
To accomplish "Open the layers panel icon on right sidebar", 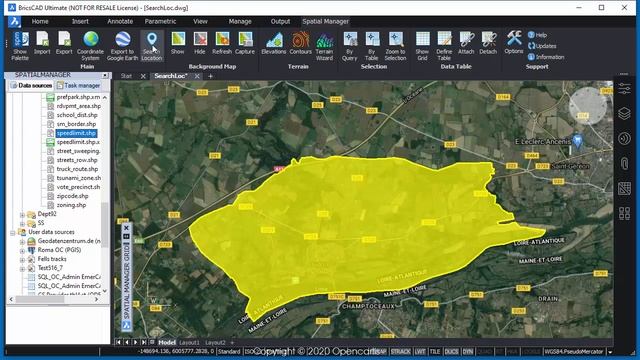I will [x=624, y=113].
